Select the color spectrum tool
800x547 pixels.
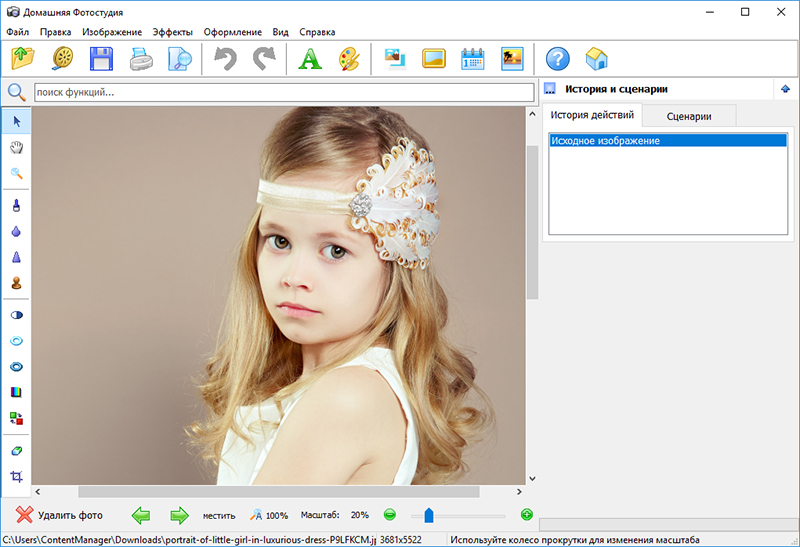[16, 392]
